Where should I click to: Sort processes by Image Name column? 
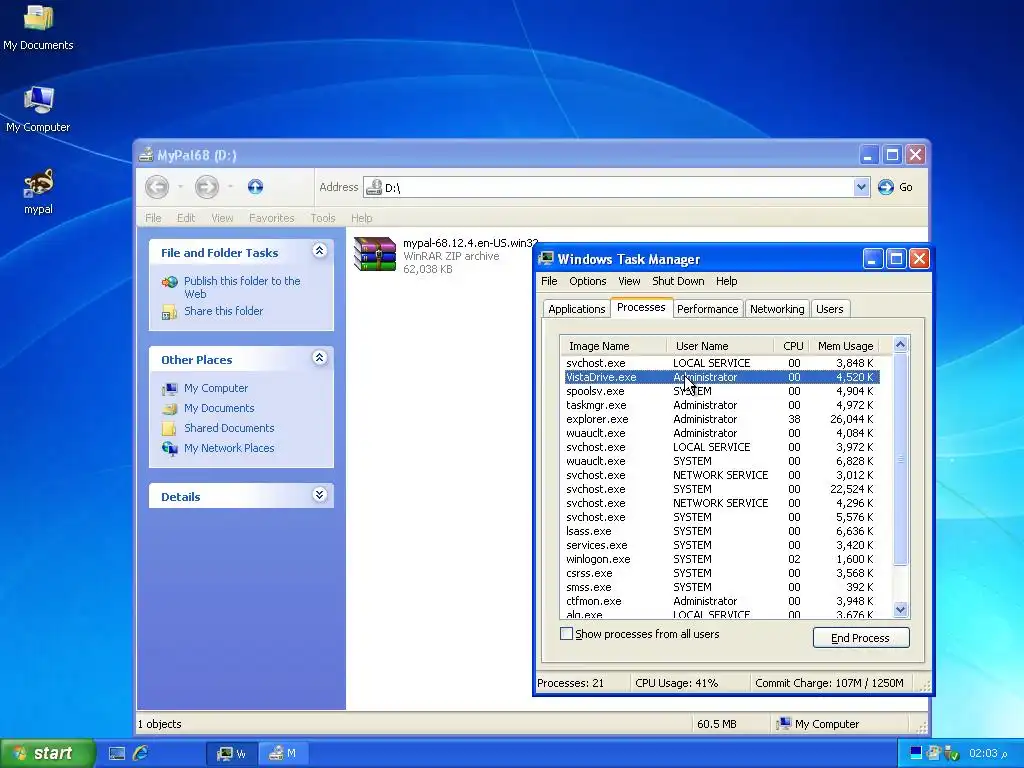(613, 346)
